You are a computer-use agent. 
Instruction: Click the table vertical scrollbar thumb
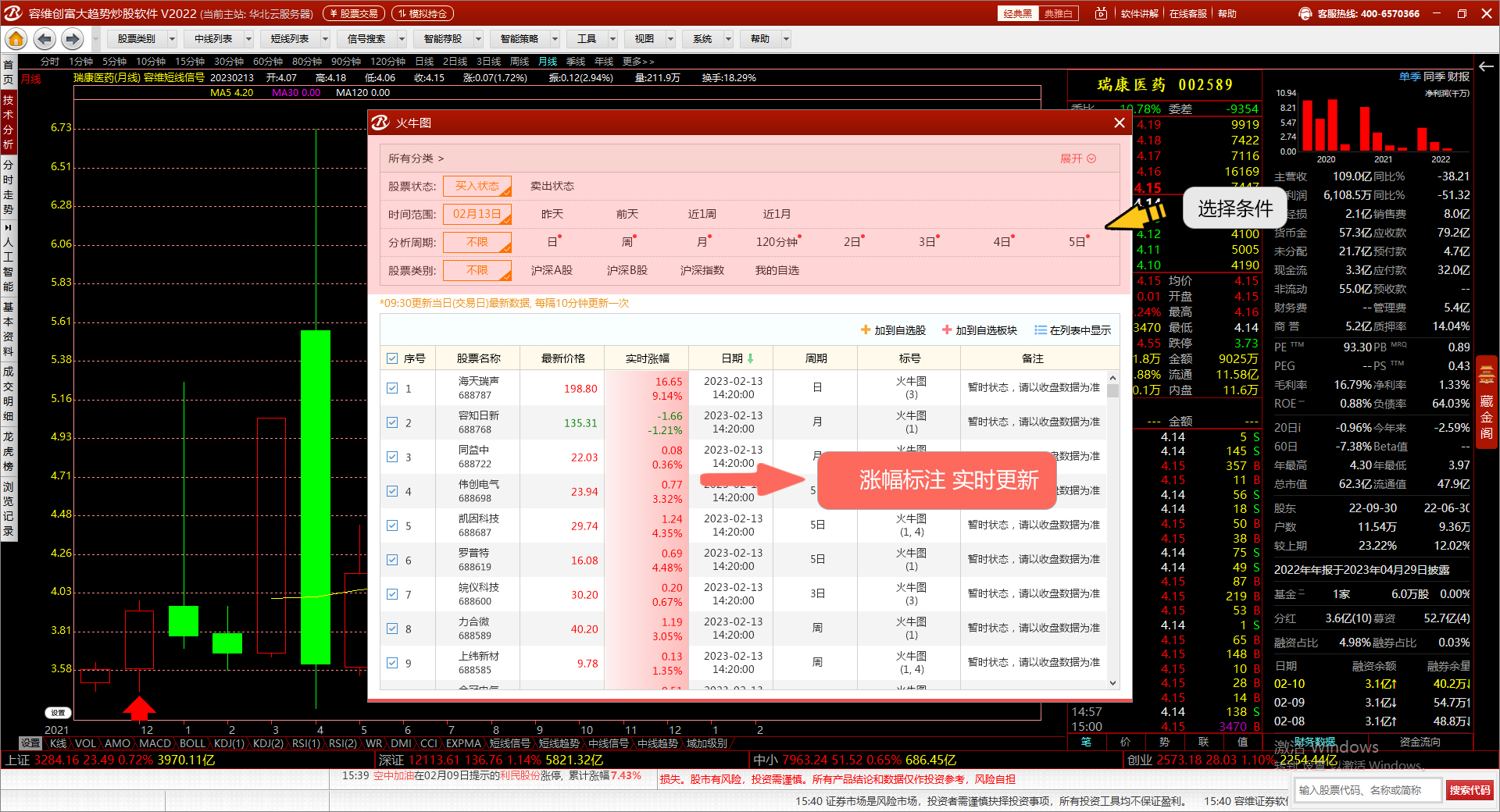tap(1112, 390)
